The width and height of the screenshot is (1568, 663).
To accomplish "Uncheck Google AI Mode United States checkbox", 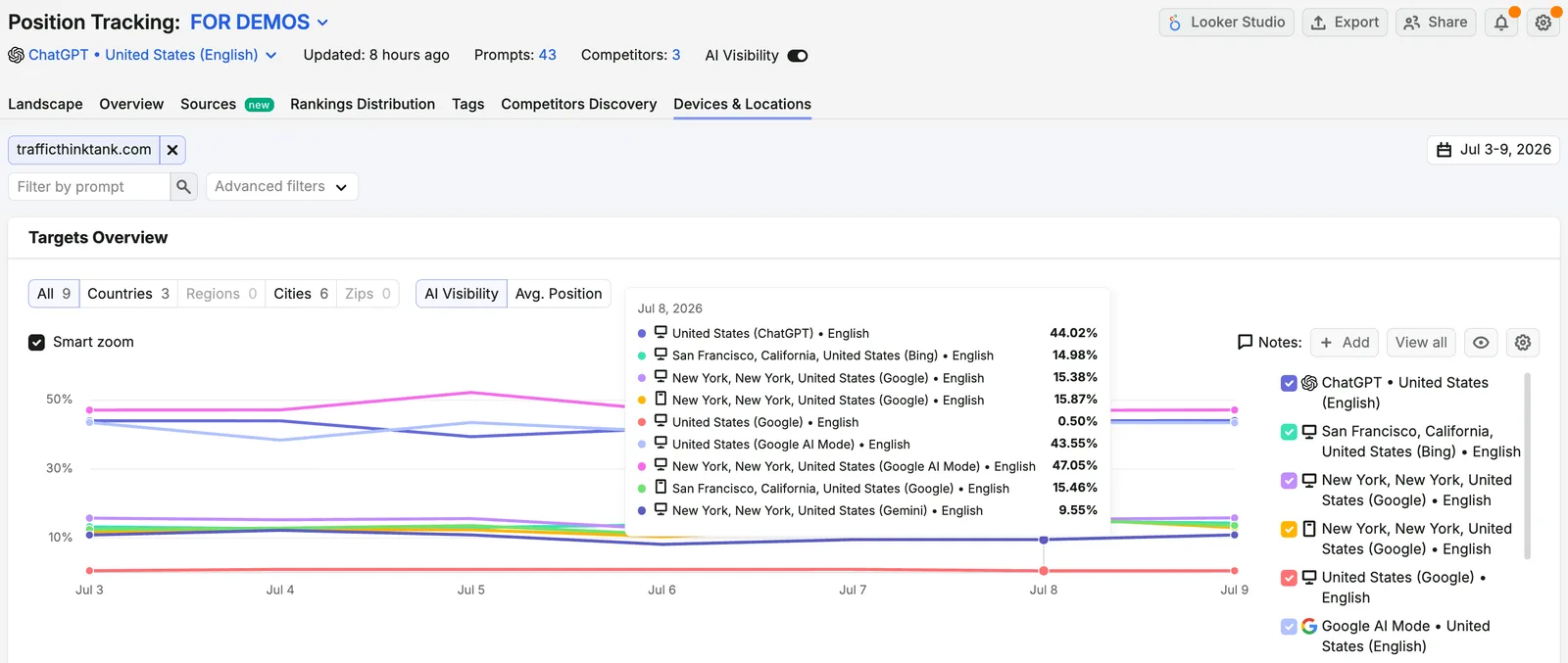I will (x=1289, y=627).
